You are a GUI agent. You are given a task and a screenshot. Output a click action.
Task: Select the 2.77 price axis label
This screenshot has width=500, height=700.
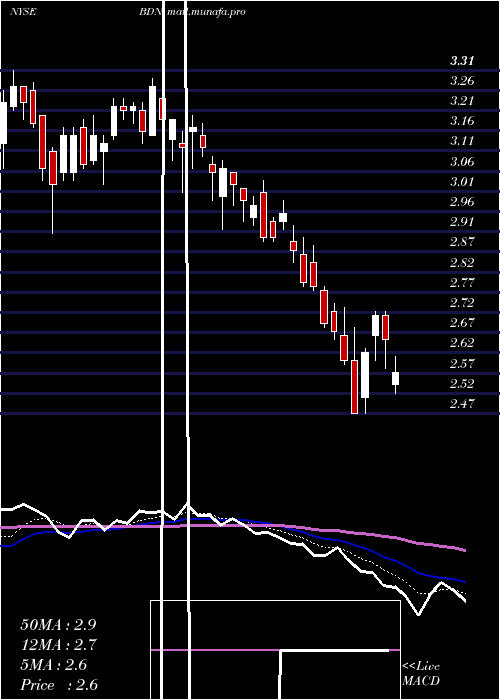[462, 283]
